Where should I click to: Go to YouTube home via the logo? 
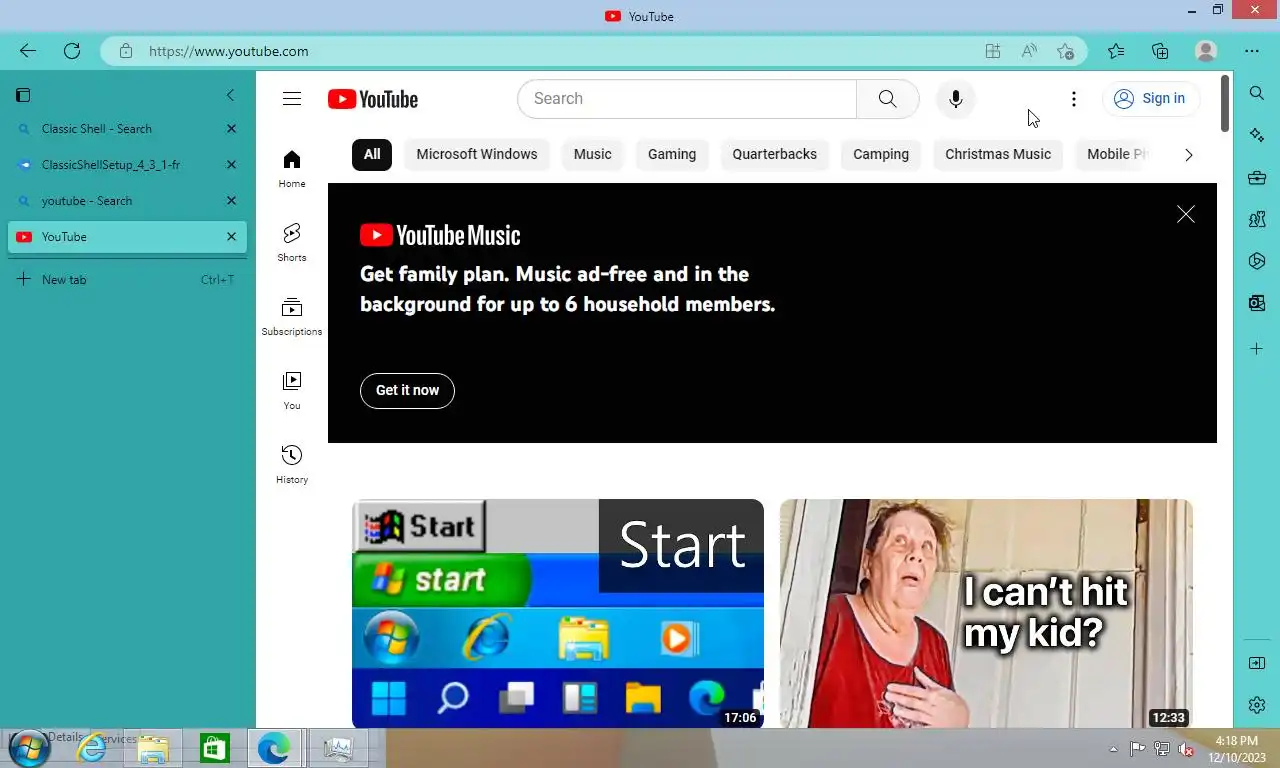pyautogui.click(x=372, y=99)
